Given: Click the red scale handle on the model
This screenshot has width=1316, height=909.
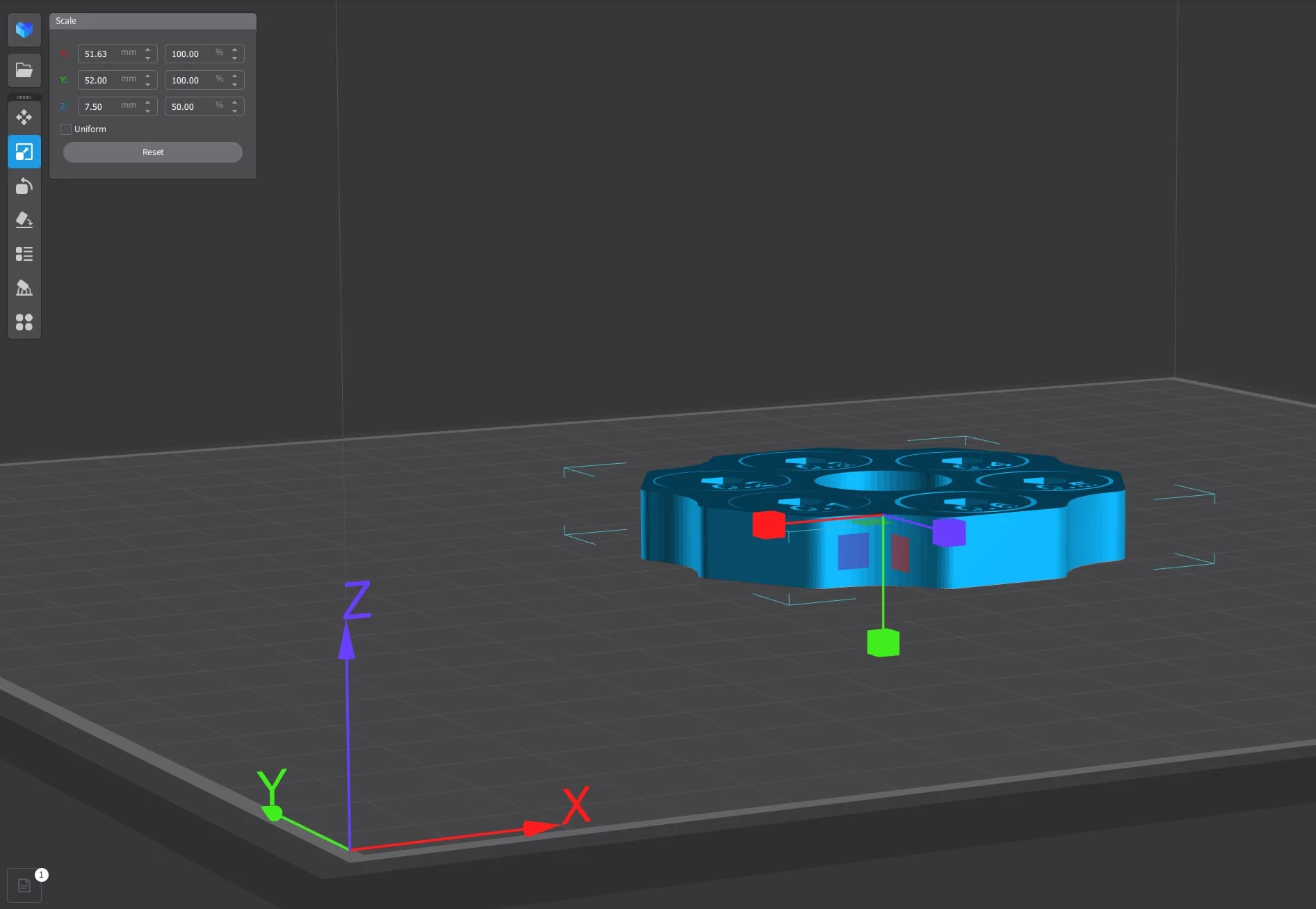Looking at the screenshot, I should pos(768,524).
